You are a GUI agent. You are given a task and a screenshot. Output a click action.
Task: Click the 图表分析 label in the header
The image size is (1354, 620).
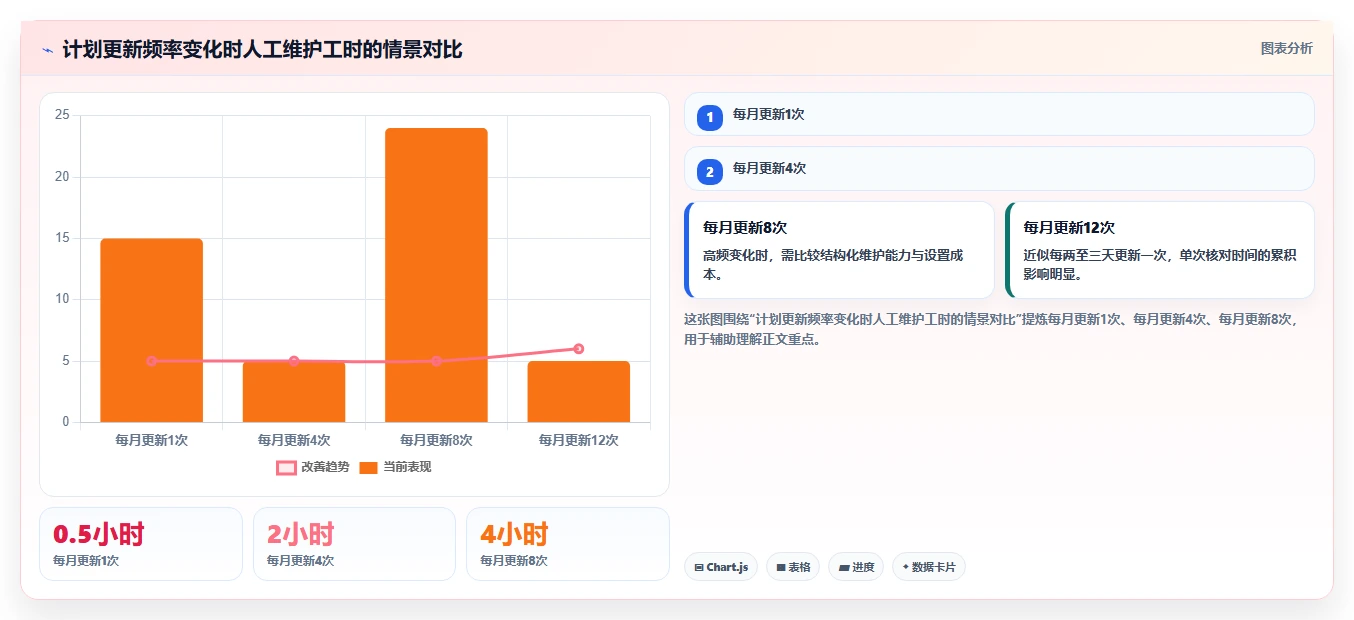click(x=1286, y=48)
